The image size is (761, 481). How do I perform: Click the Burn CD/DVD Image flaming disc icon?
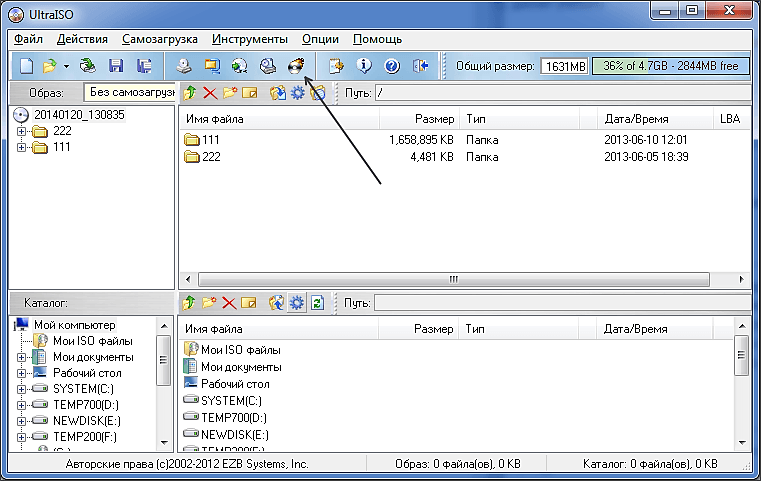pyautogui.click(x=296, y=66)
